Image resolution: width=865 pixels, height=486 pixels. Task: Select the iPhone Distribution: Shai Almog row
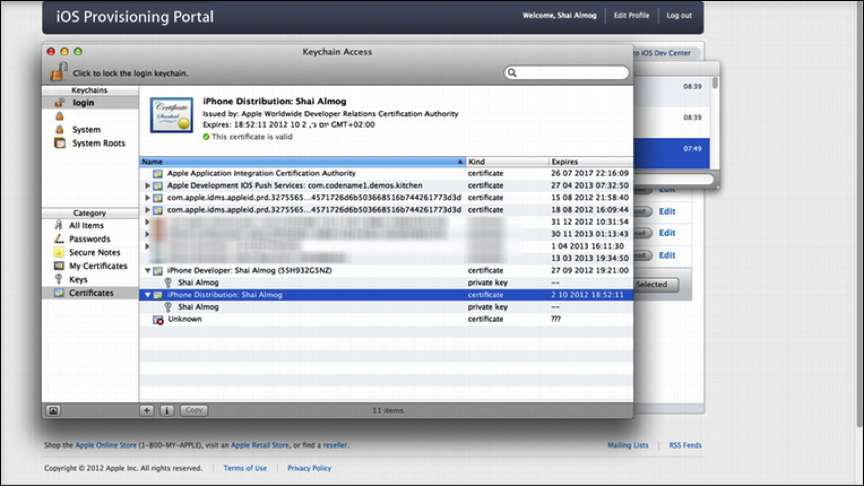(386, 295)
